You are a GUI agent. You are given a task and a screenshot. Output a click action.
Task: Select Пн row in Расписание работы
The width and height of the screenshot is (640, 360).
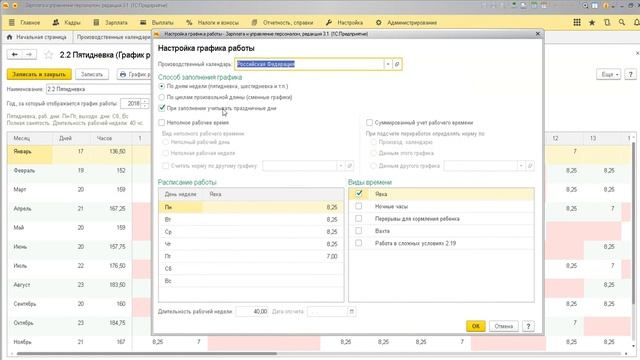click(x=251, y=207)
